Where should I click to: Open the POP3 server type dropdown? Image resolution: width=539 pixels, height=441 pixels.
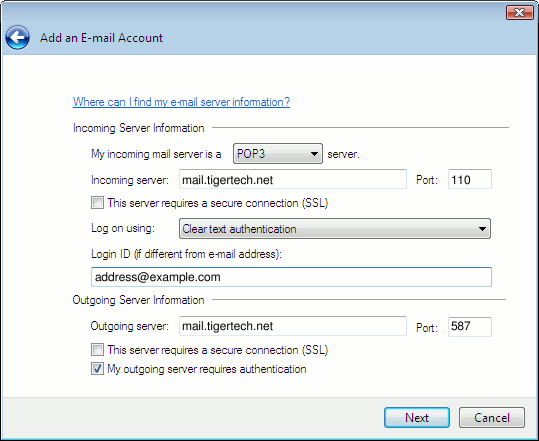click(278, 154)
